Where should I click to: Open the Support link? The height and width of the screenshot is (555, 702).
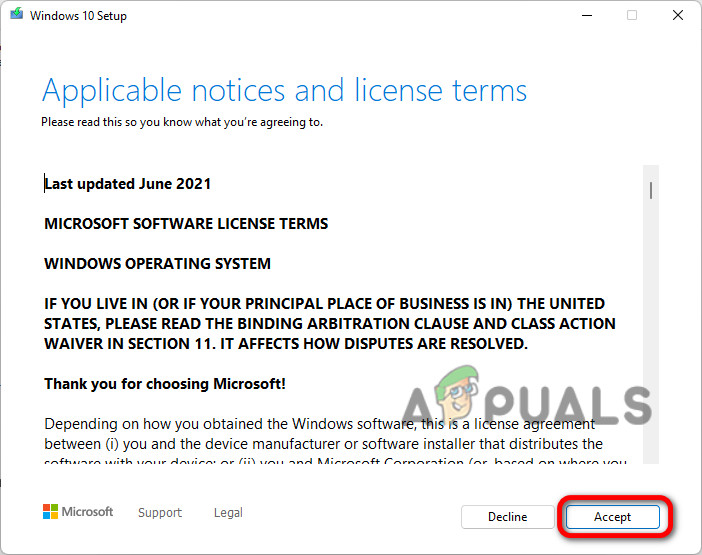[x=160, y=512]
